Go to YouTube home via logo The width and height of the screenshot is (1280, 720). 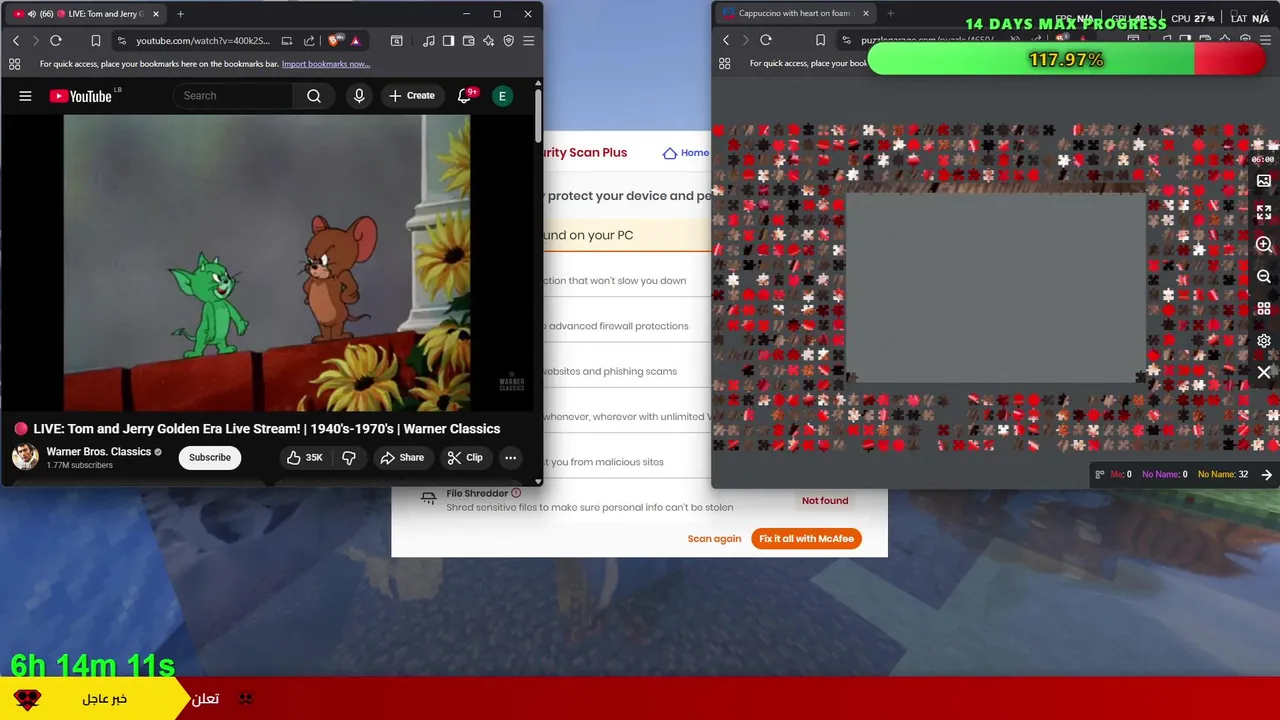click(80, 96)
